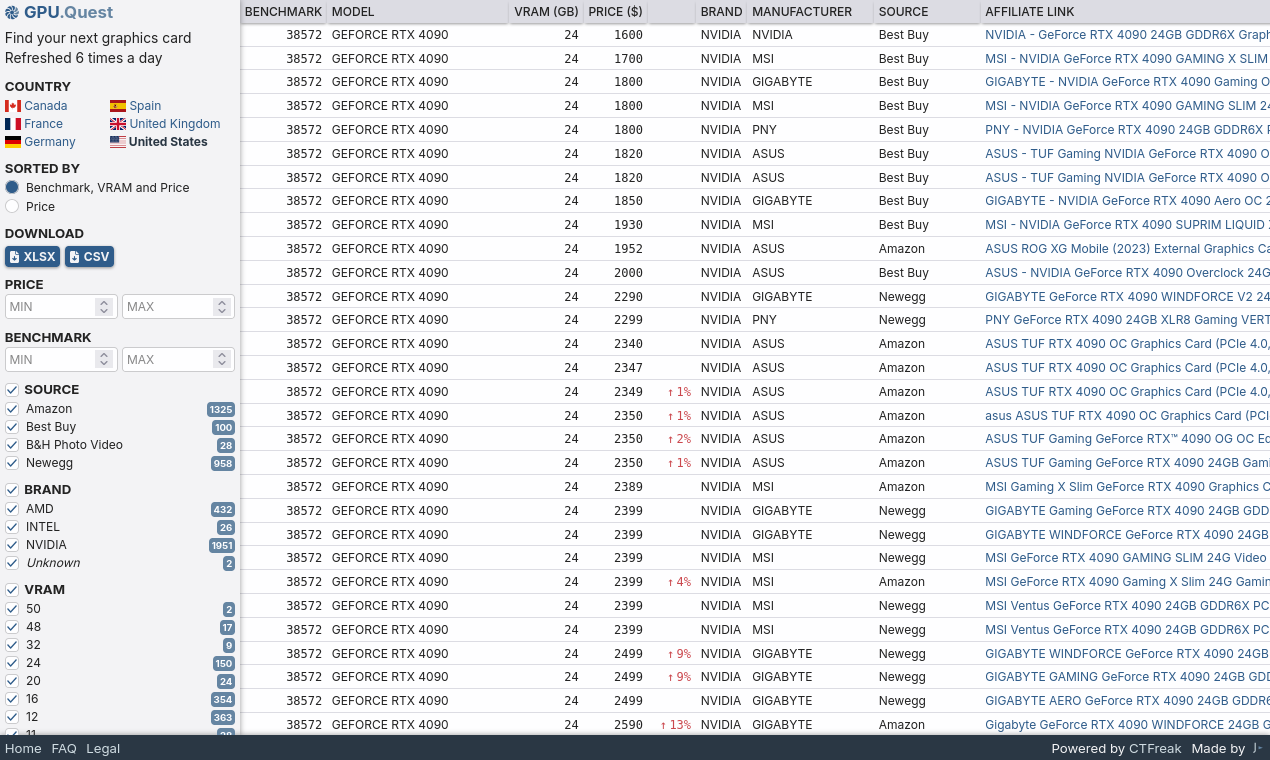This screenshot has width=1270, height=760.
Task: Open the Legal footer link
Action: (103, 748)
